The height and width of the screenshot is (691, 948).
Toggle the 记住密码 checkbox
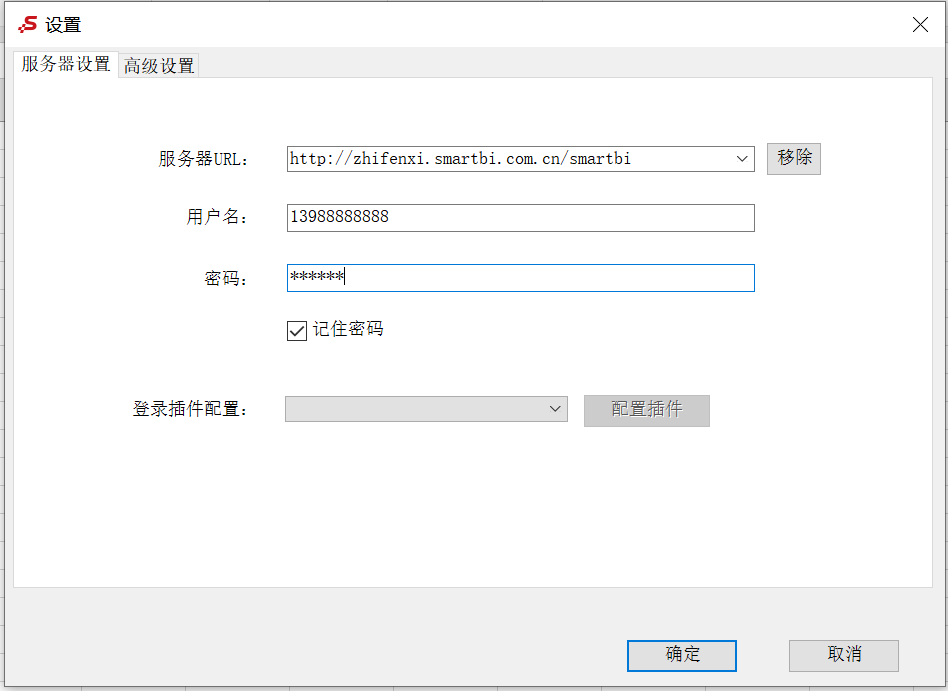(297, 331)
